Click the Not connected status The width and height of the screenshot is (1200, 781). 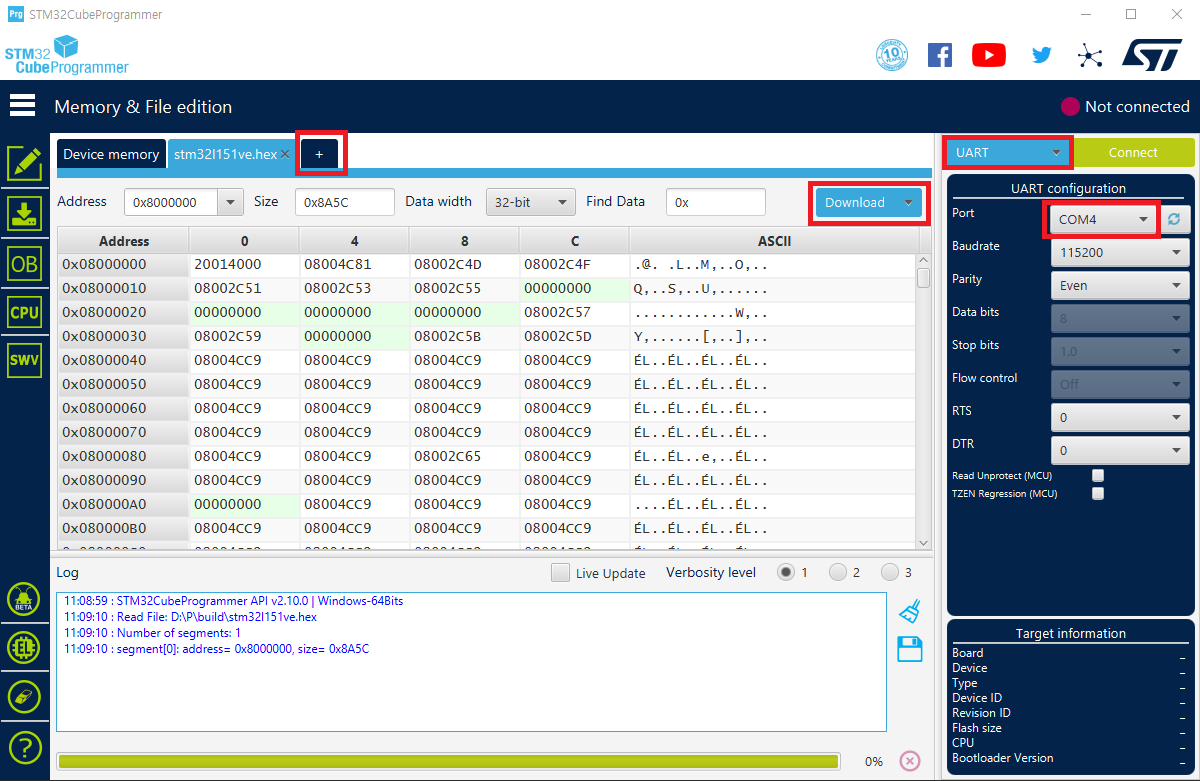pyautogui.click(x=1125, y=106)
